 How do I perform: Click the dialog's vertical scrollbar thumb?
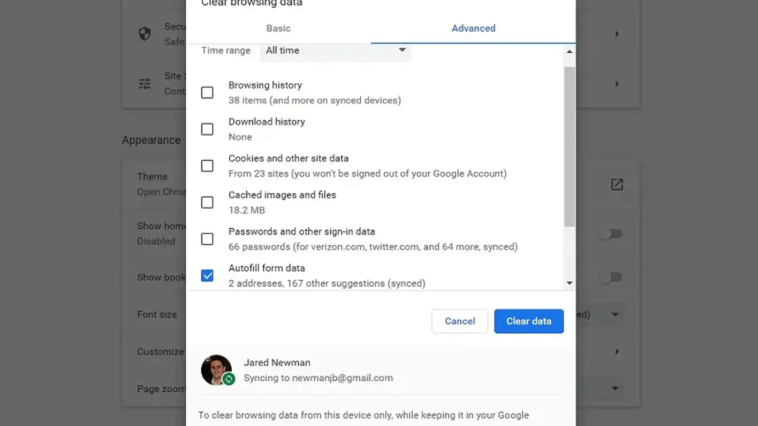point(569,146)
